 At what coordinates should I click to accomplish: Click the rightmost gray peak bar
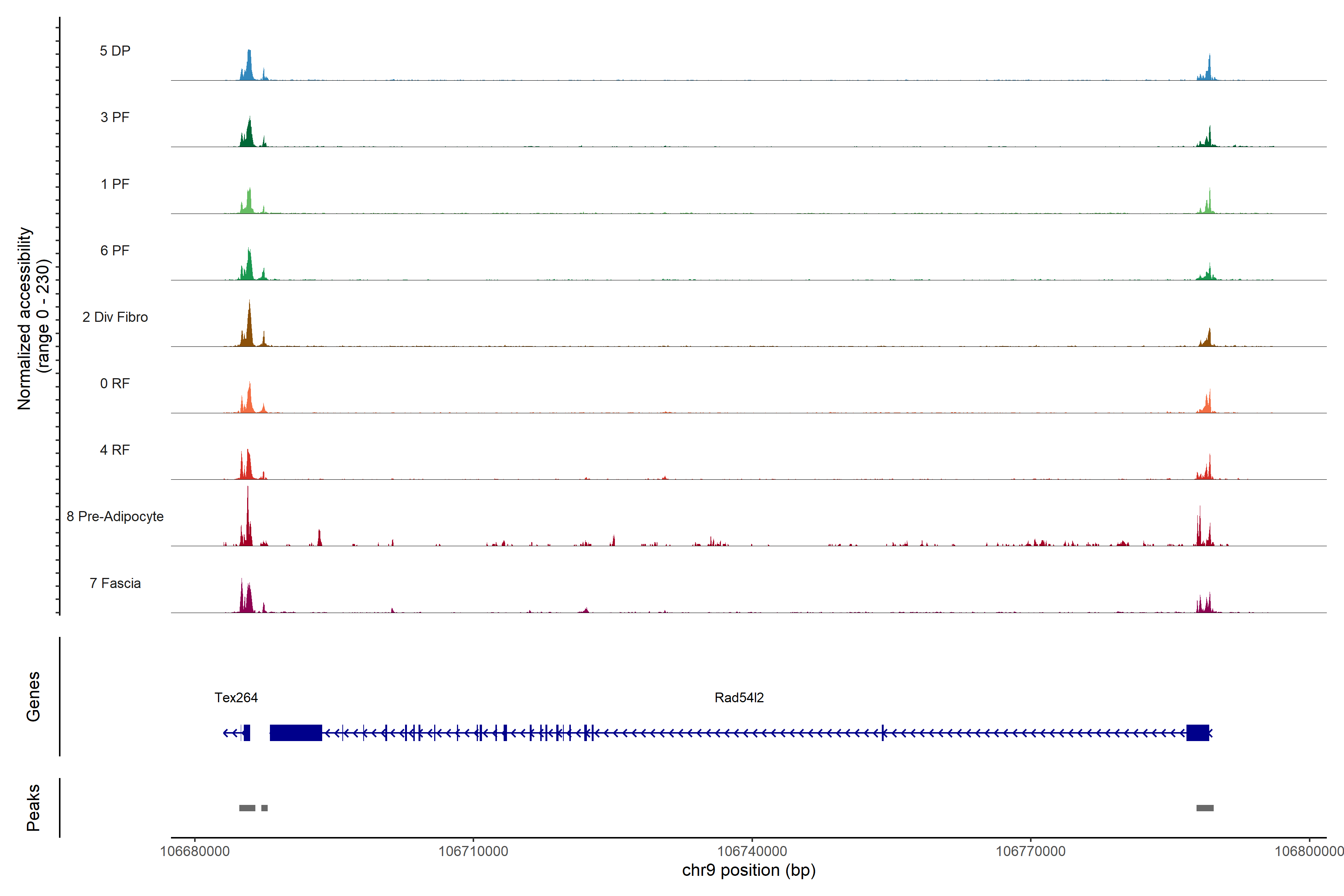pos(1205,808)
